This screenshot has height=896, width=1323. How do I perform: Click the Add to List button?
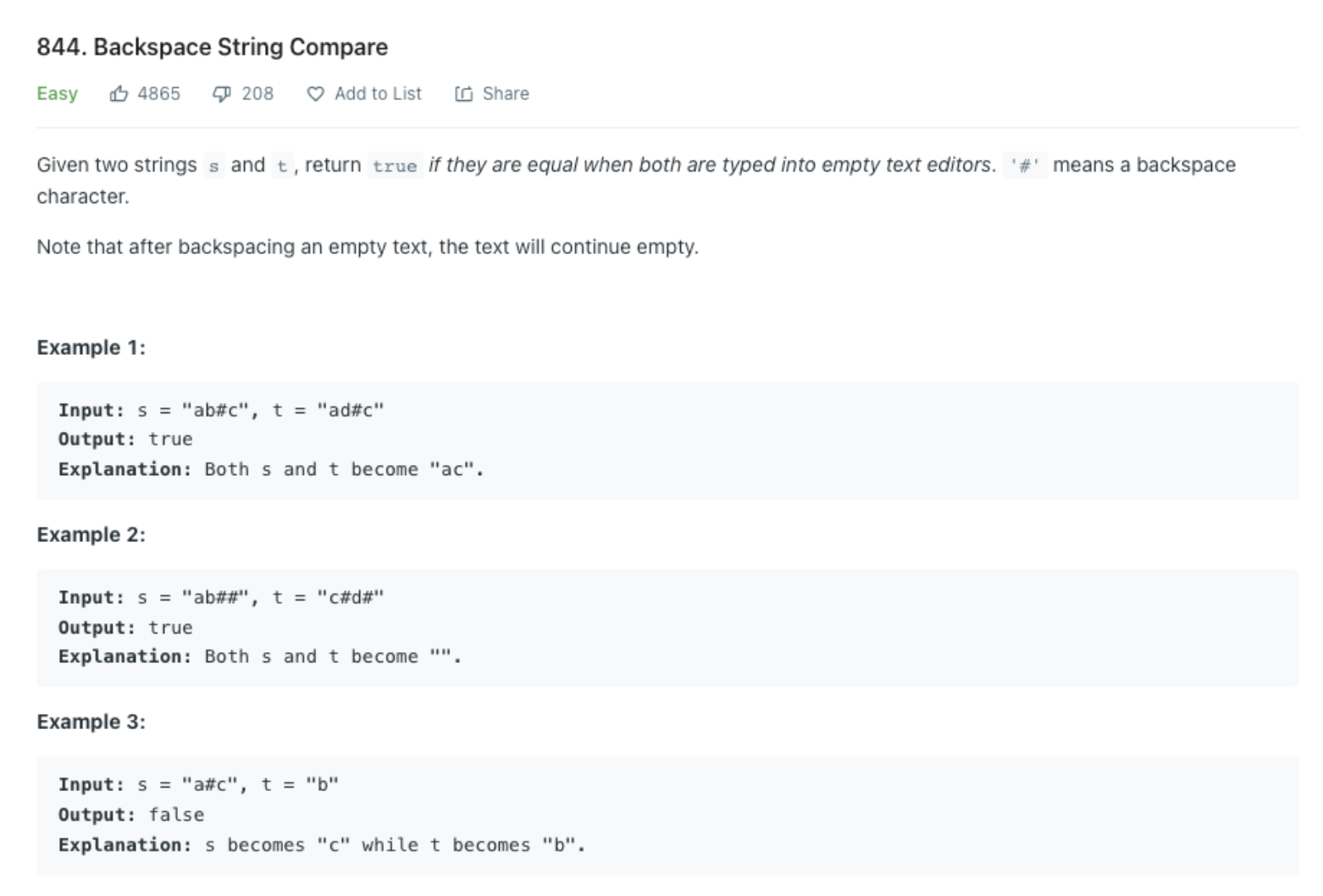pos(364,93)
